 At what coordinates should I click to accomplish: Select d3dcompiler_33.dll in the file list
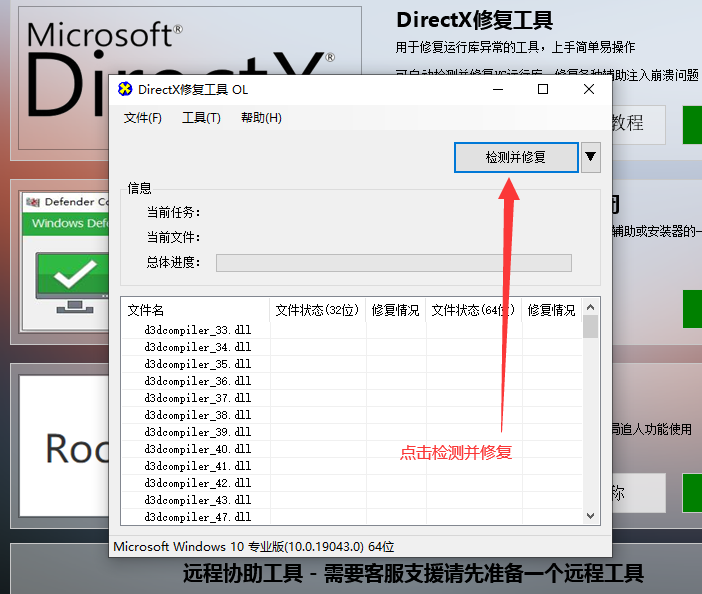click(x=198, y=330)
